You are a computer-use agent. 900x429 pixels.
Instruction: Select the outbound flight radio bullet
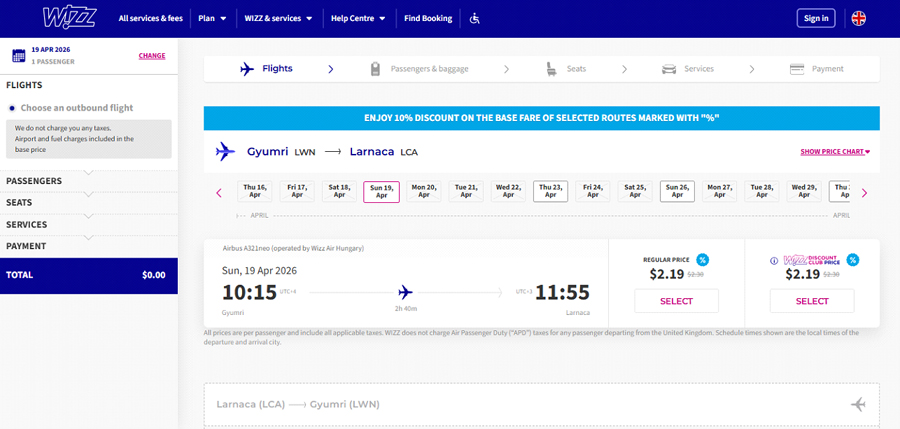pos(12,108)
